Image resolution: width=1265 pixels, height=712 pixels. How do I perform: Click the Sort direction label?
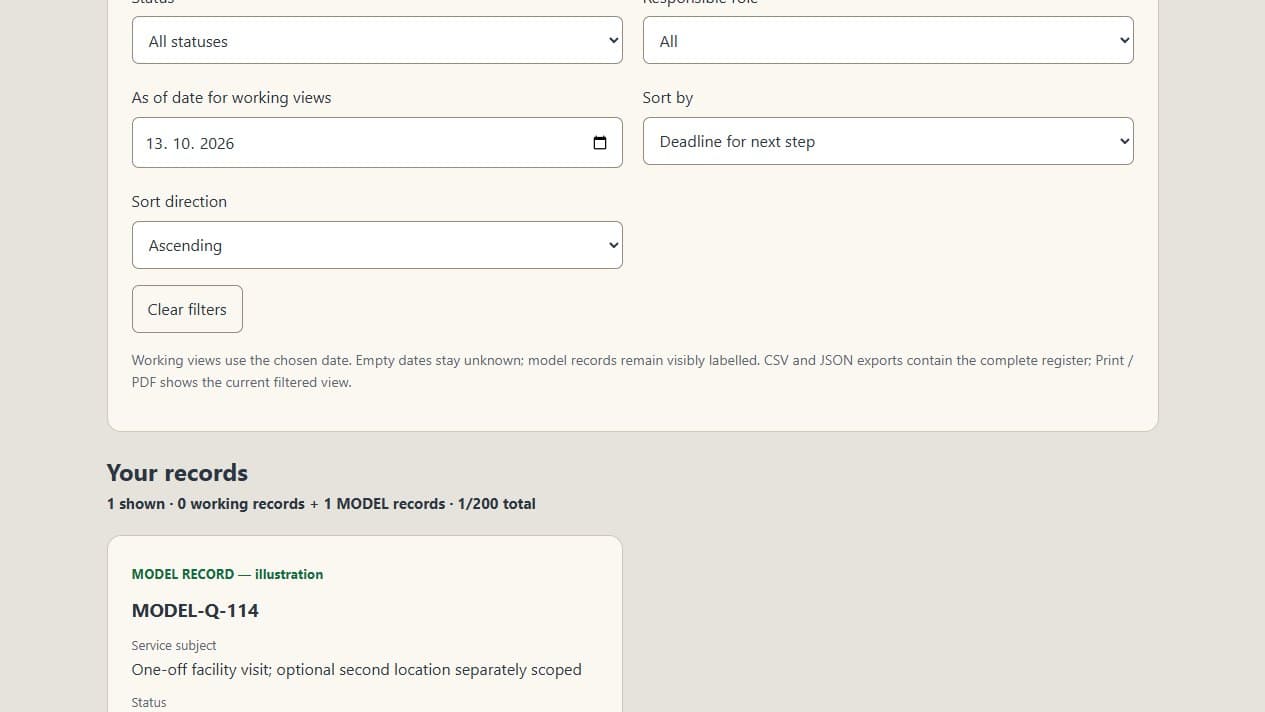click(179, 202)
